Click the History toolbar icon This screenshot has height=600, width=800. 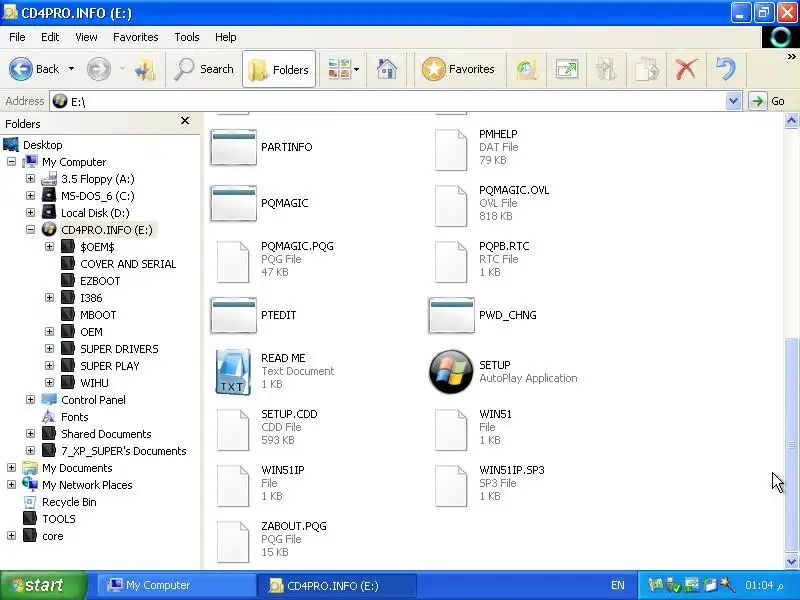click(x=527, y=69)
